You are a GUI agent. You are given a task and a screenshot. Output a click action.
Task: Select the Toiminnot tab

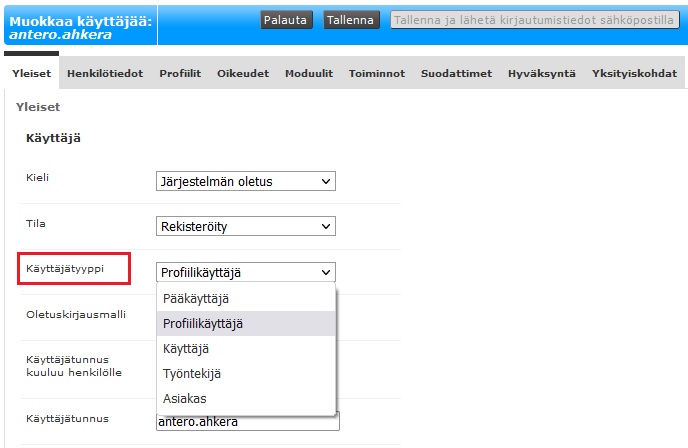(377, 73)
